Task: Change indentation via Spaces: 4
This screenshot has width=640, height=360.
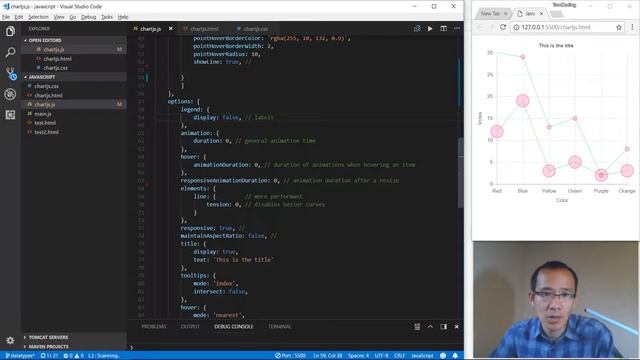Action: click(358, 356)
